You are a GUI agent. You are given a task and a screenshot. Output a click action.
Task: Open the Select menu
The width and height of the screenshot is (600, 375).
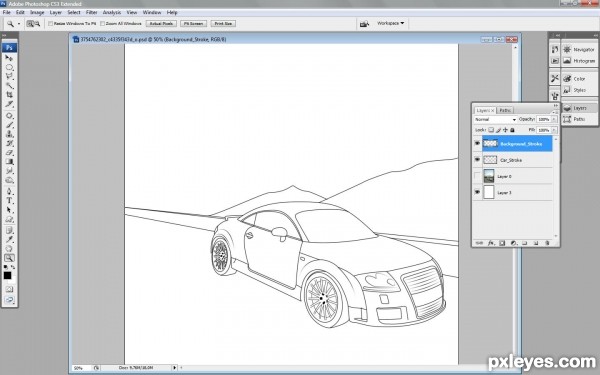coord(74,13)
